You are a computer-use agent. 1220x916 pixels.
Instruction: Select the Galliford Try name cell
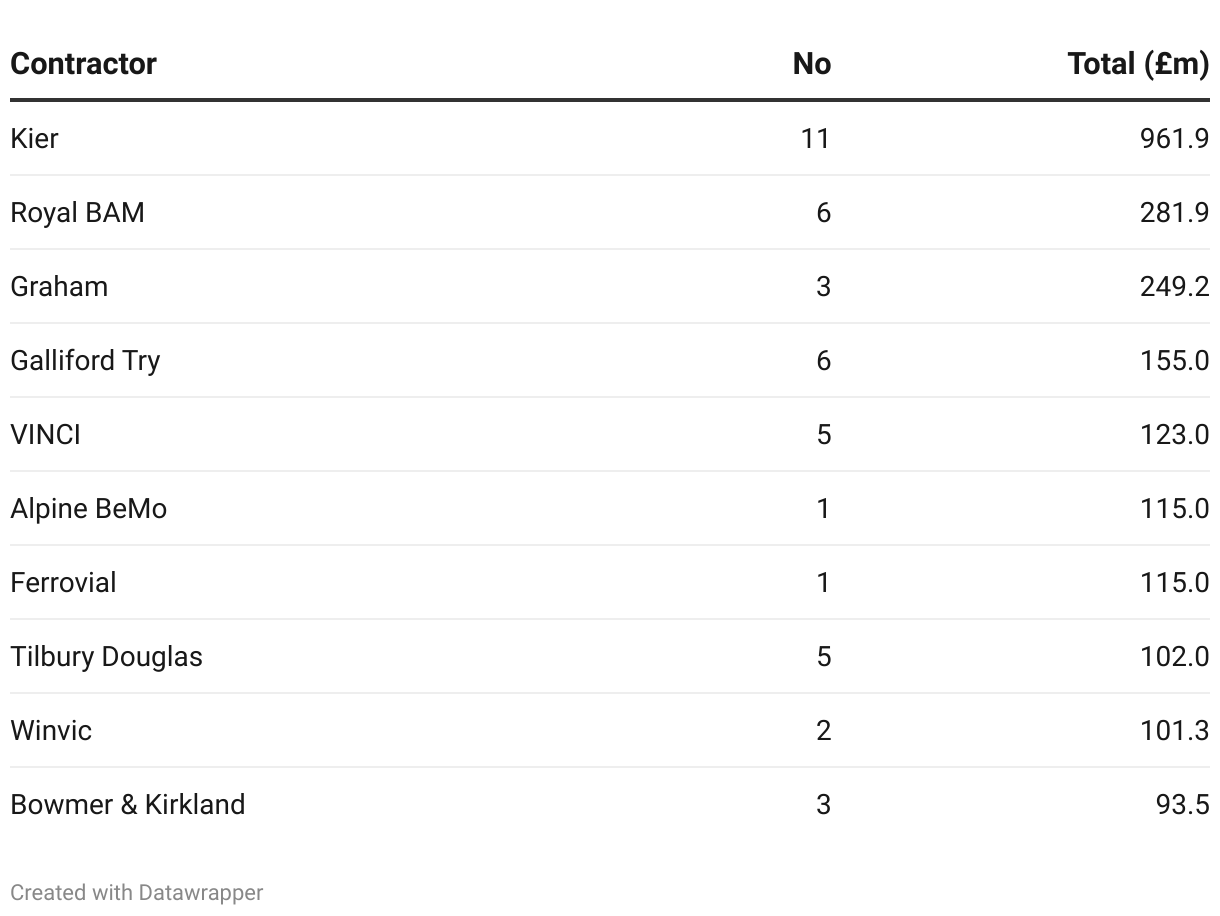[85, 361]
